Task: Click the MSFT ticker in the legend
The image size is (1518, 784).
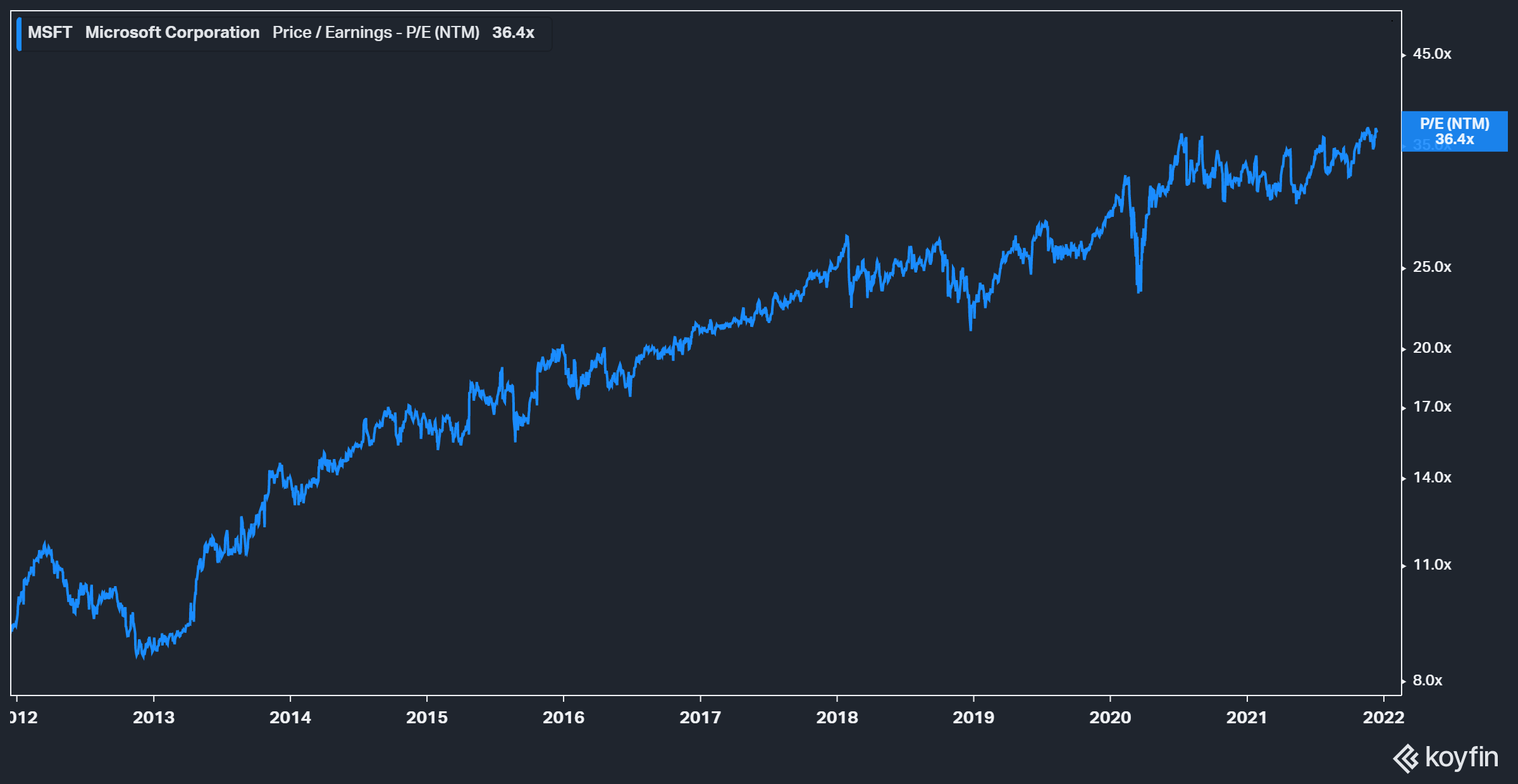Action: [x=50, y=33]
